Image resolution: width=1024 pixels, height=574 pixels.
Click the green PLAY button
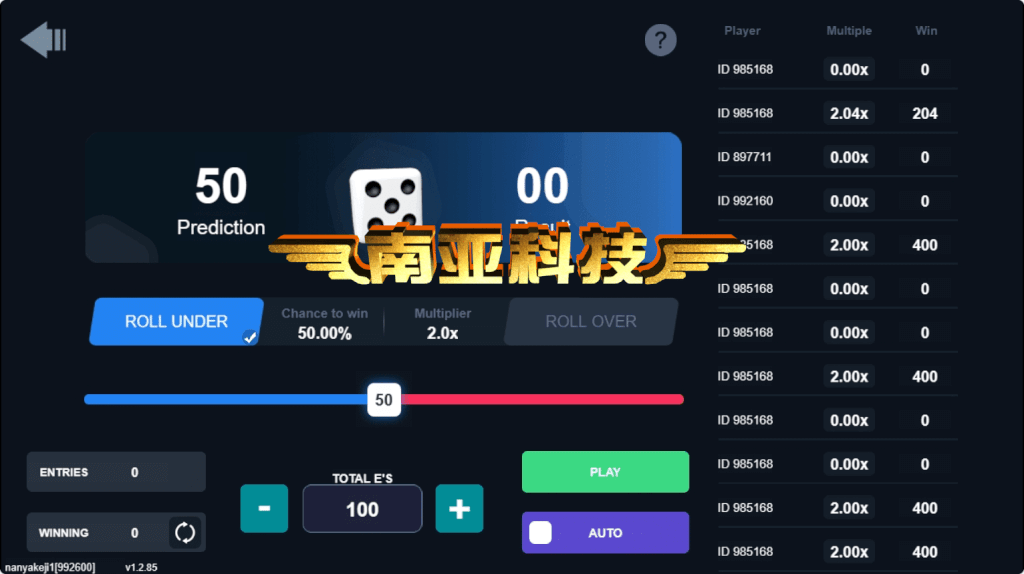pos(605,471)
